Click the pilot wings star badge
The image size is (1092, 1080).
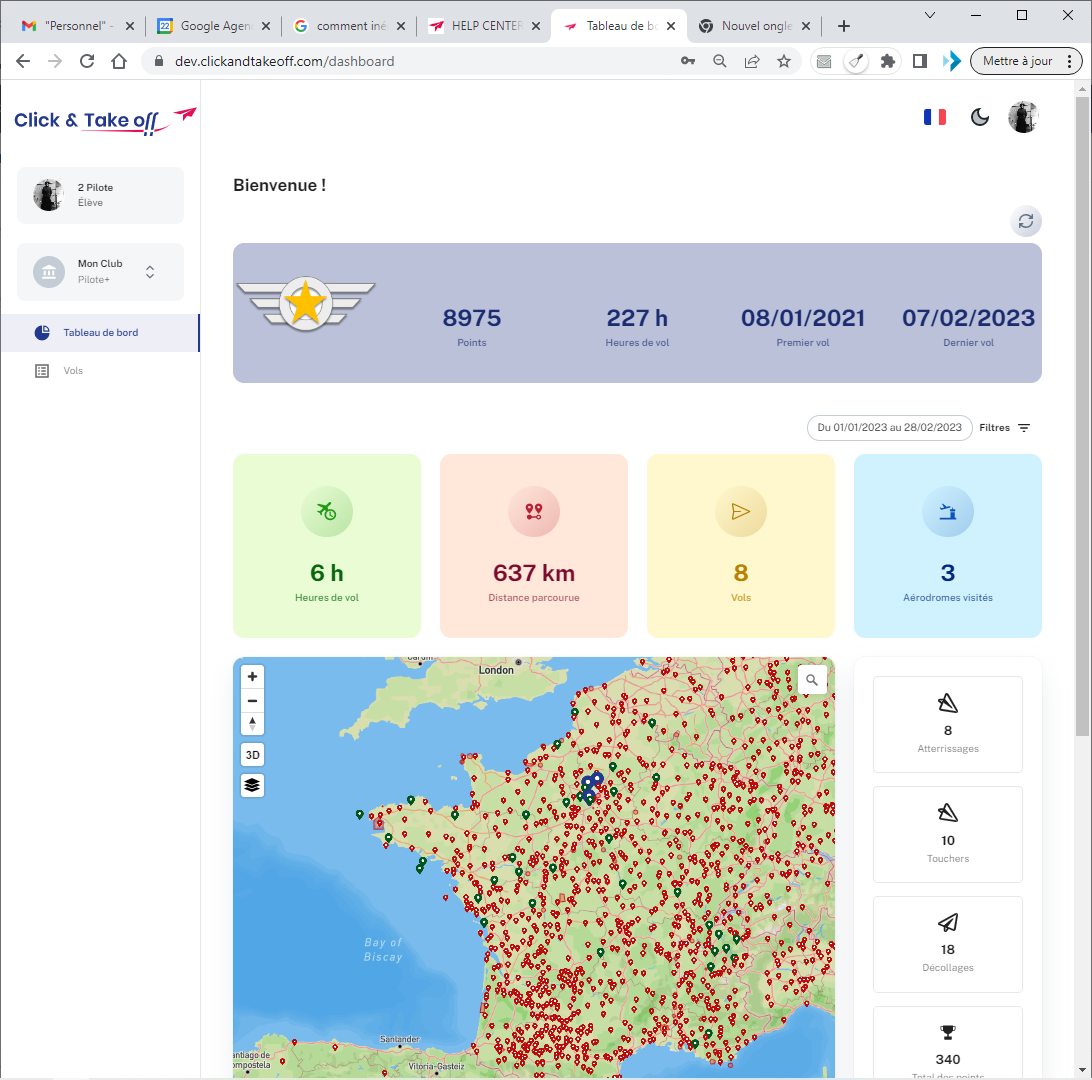(306, 304)
